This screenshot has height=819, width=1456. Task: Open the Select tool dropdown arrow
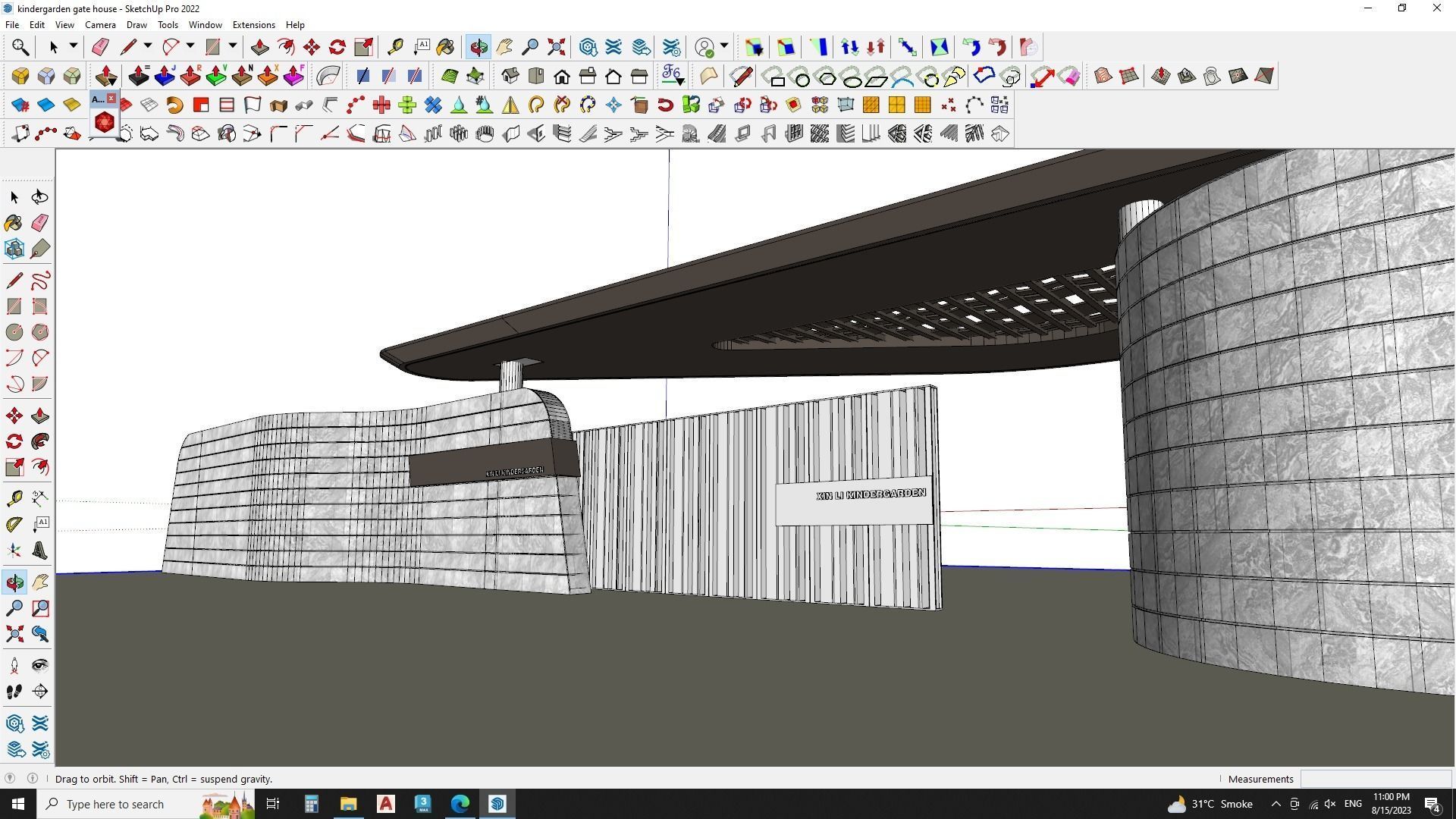[74, 47]
